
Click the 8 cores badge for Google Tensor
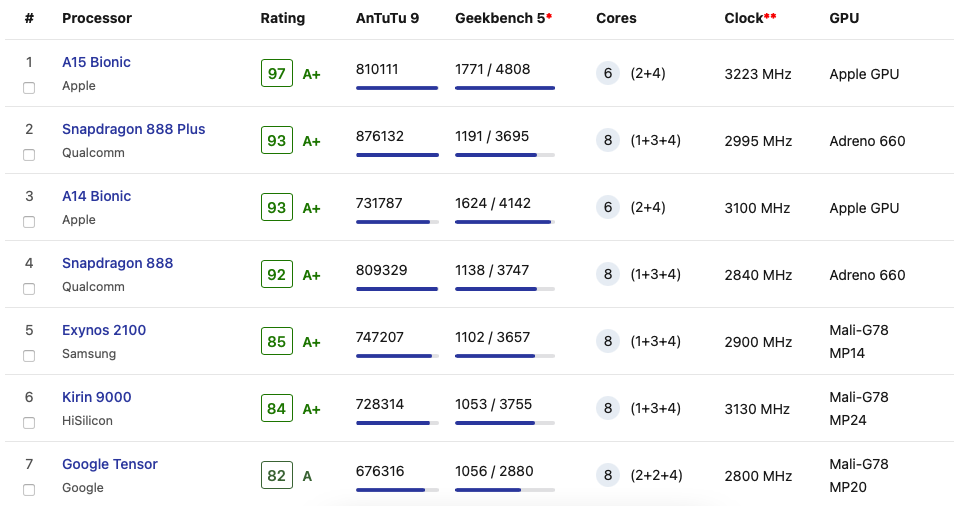tap(608, 475)
